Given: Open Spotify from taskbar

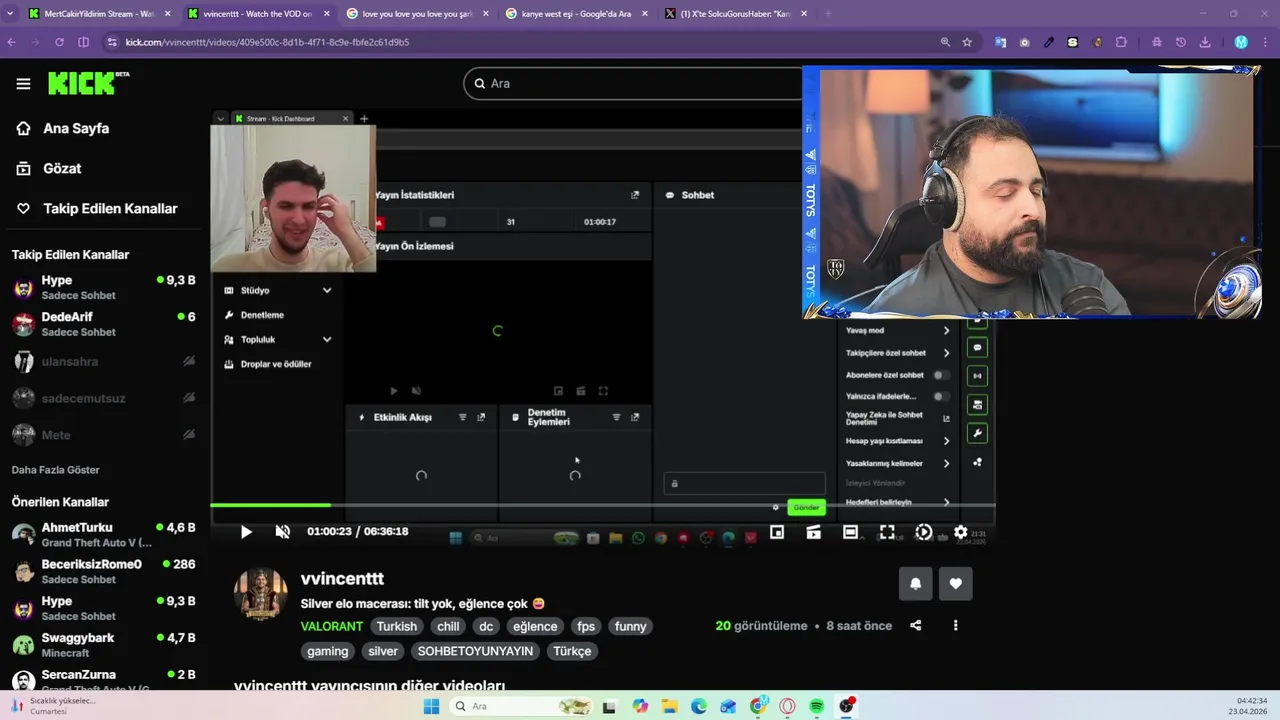Looking at the screenshot, I should point(817,706).
